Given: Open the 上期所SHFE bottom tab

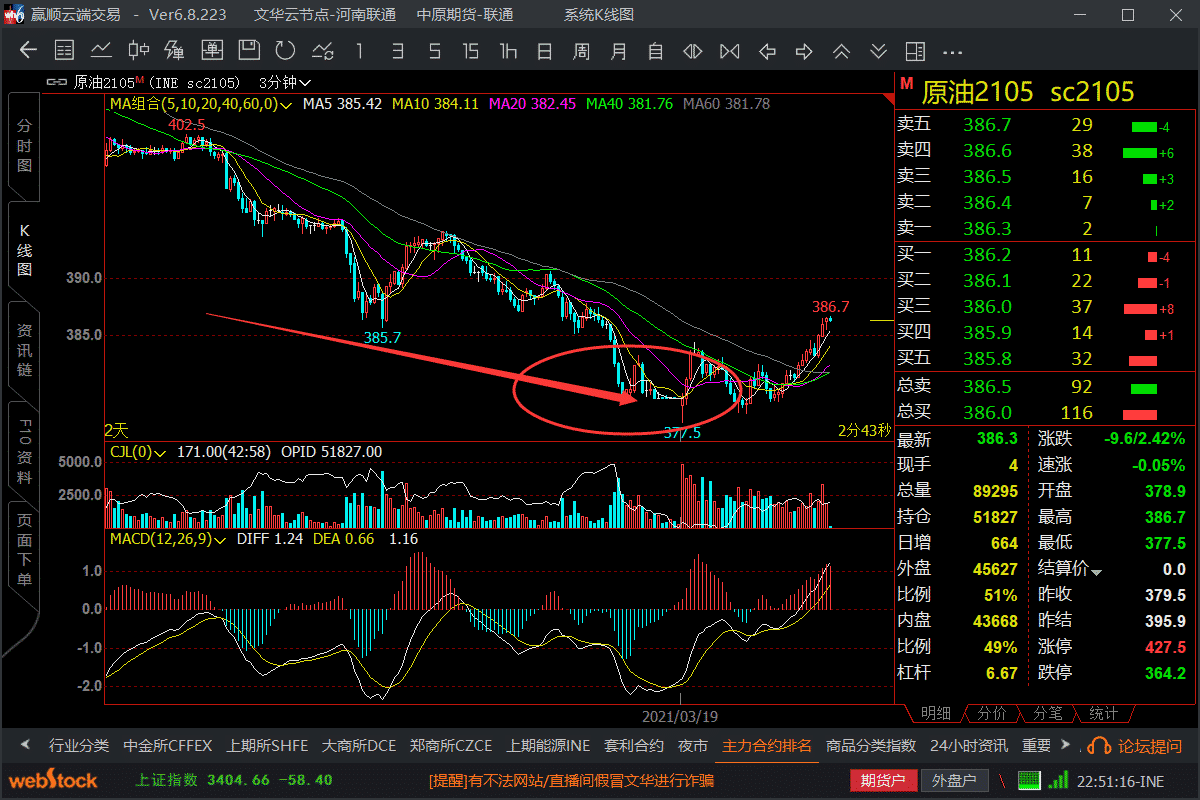Looking at the screenshot, I should tap(267, 746).
